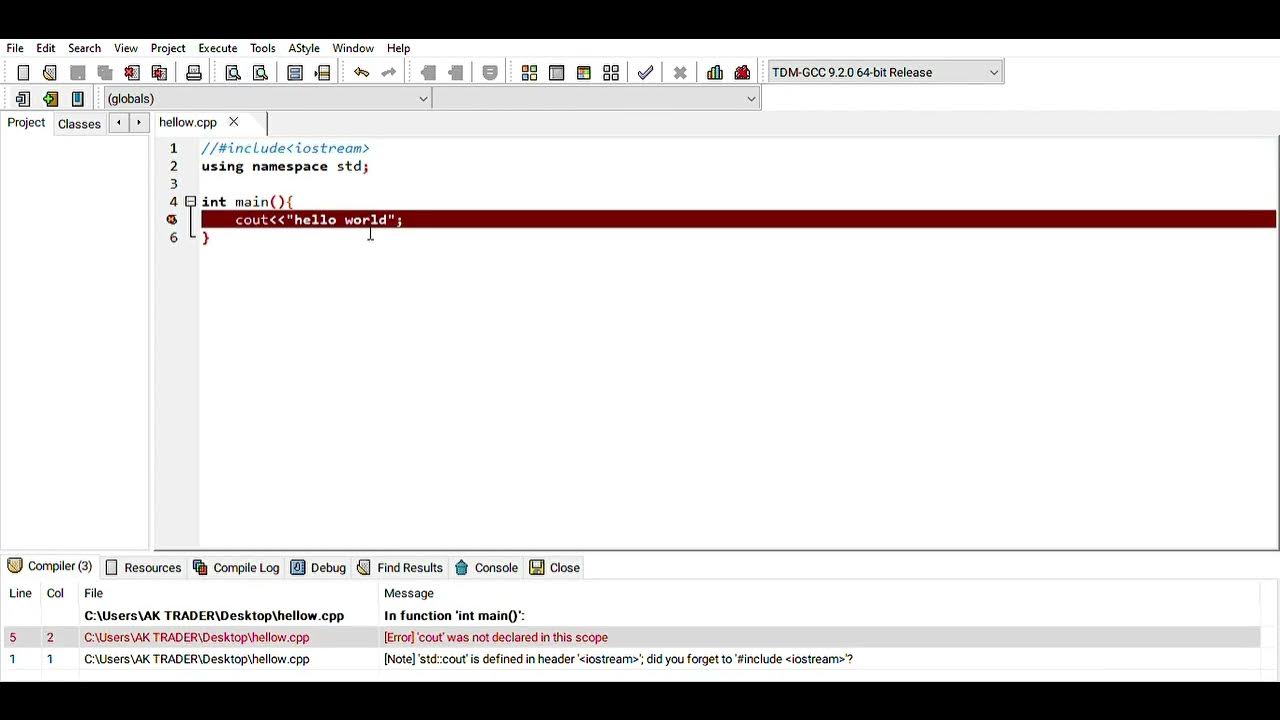Click the Profile analysis chart icon
1280x720 pixels.
pos(715,72)
